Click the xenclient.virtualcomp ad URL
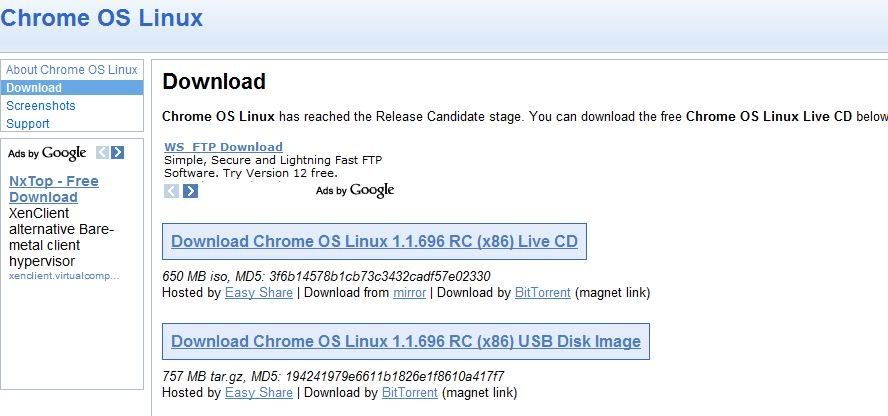The height and width of the screenshot is (416, 888). pos(64,276)
